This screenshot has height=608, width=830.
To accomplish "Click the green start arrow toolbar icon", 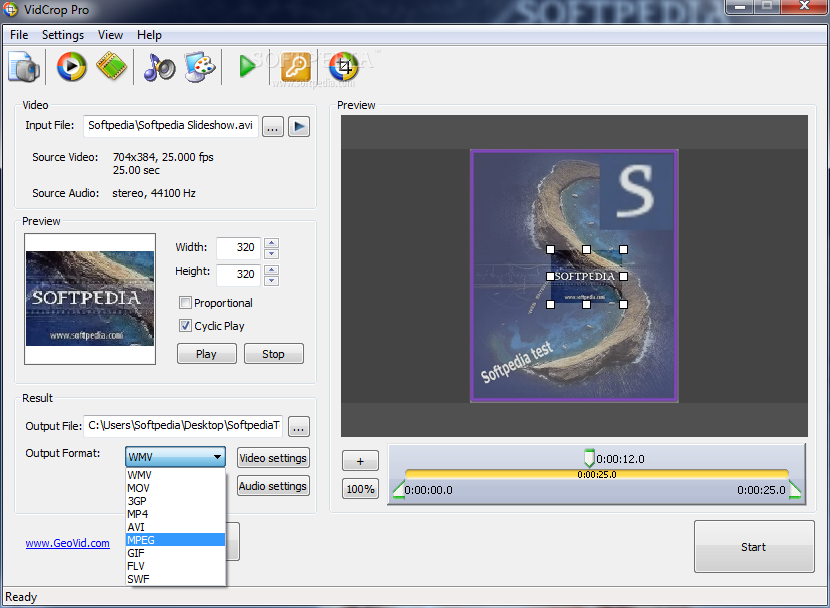I will tap(247, 67).
